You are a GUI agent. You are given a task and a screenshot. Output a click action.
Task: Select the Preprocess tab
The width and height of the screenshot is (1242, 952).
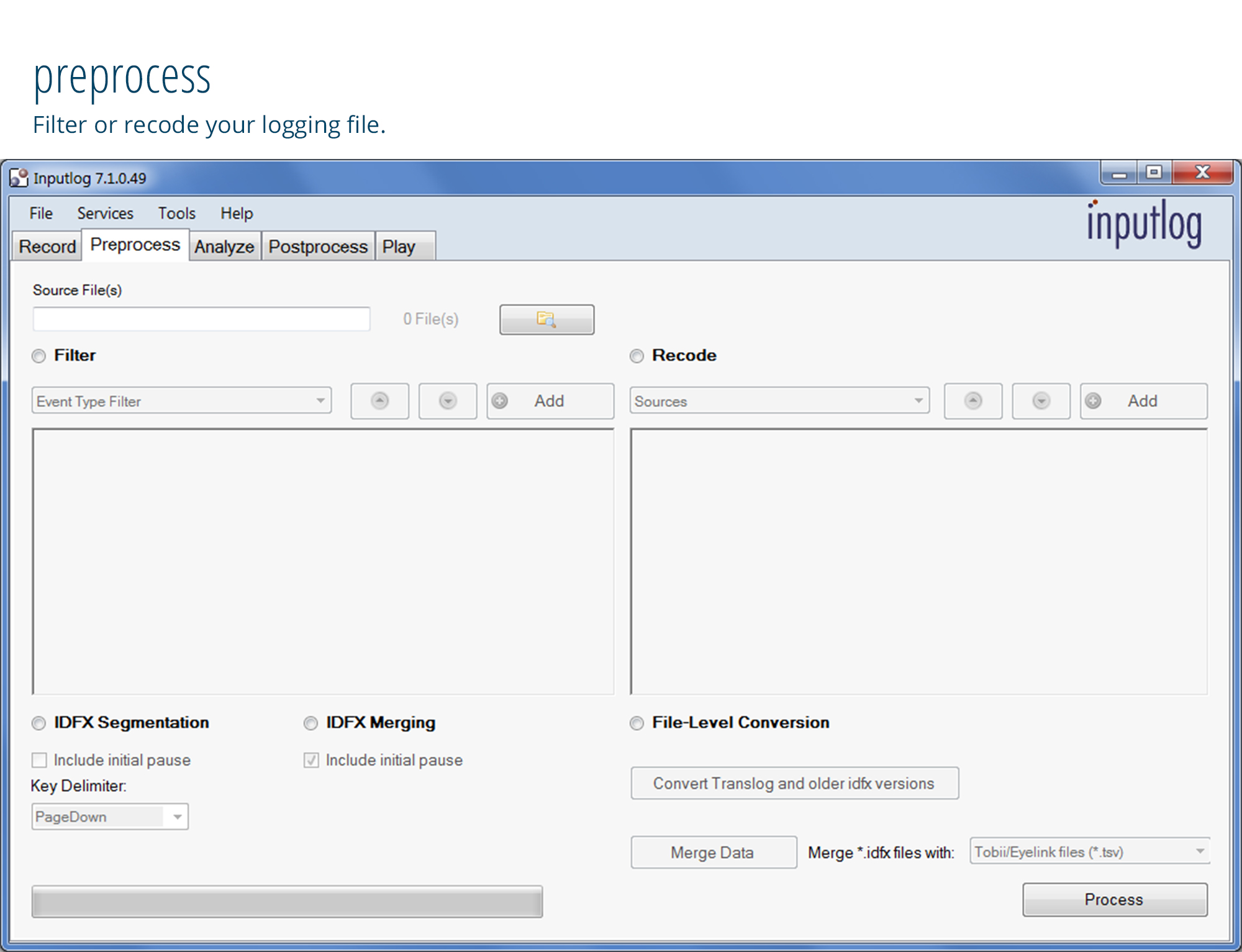pos(135,245)
